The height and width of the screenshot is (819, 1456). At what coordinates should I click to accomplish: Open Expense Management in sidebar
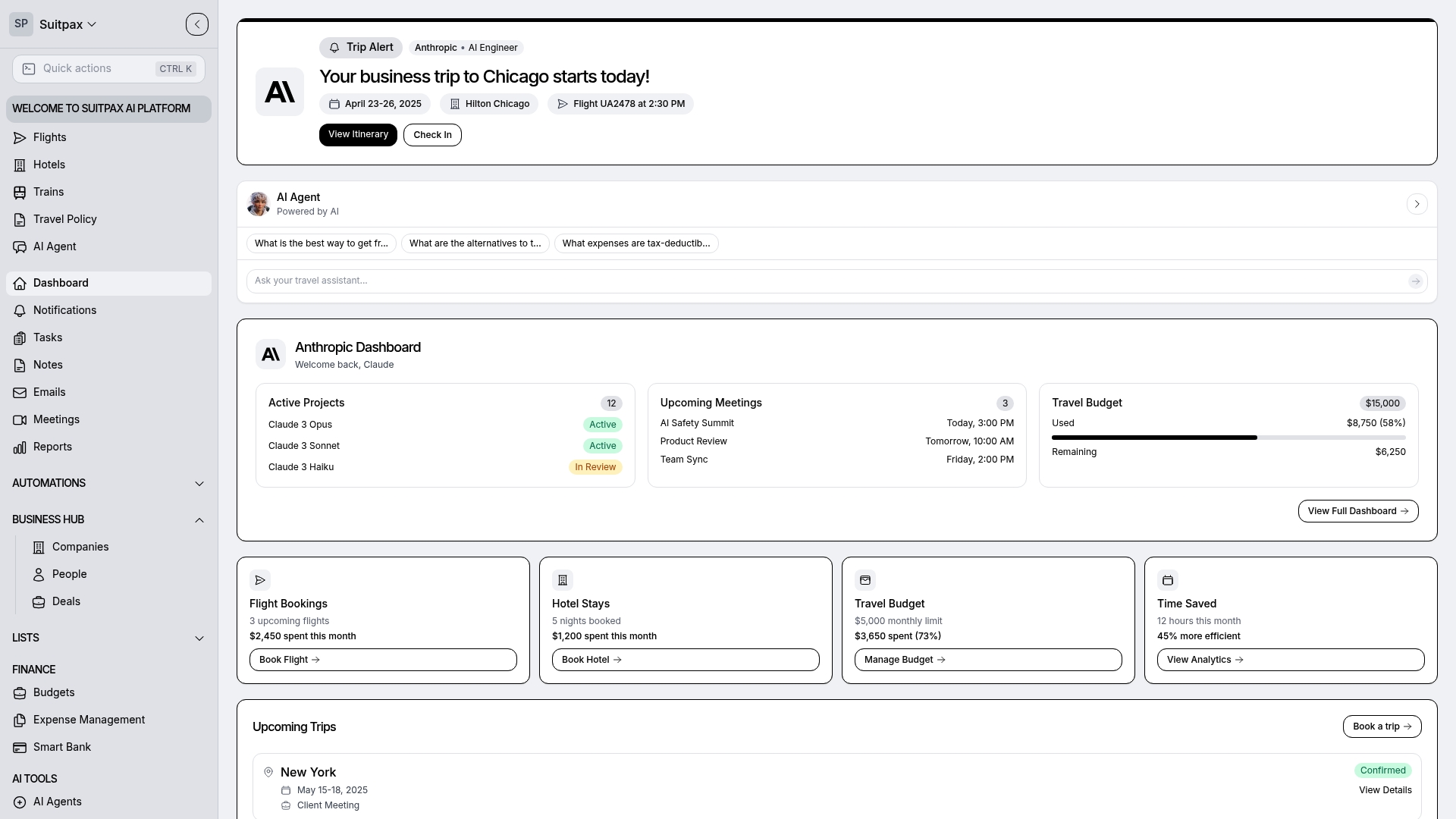pyautogui.click(x=108, y=720)
